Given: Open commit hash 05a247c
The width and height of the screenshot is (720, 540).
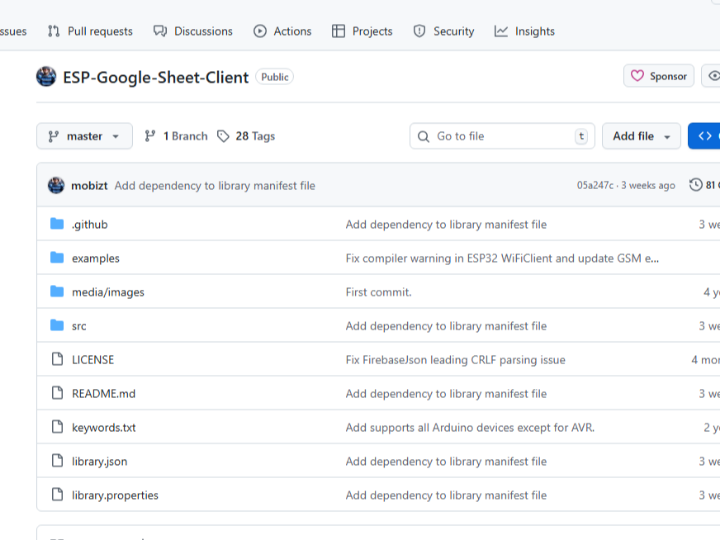Looking at the screenshot, I should pos(595,186).
